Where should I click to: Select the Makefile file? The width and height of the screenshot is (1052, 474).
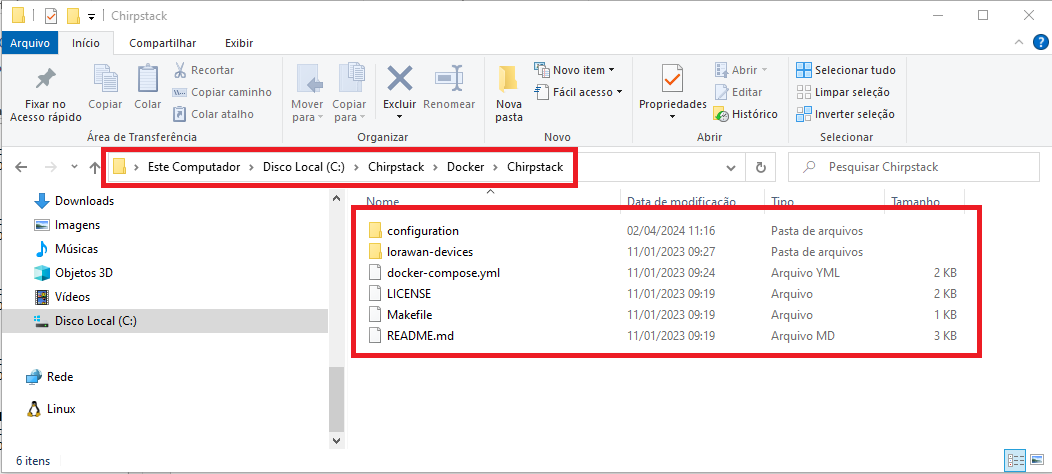click(401, 315)
